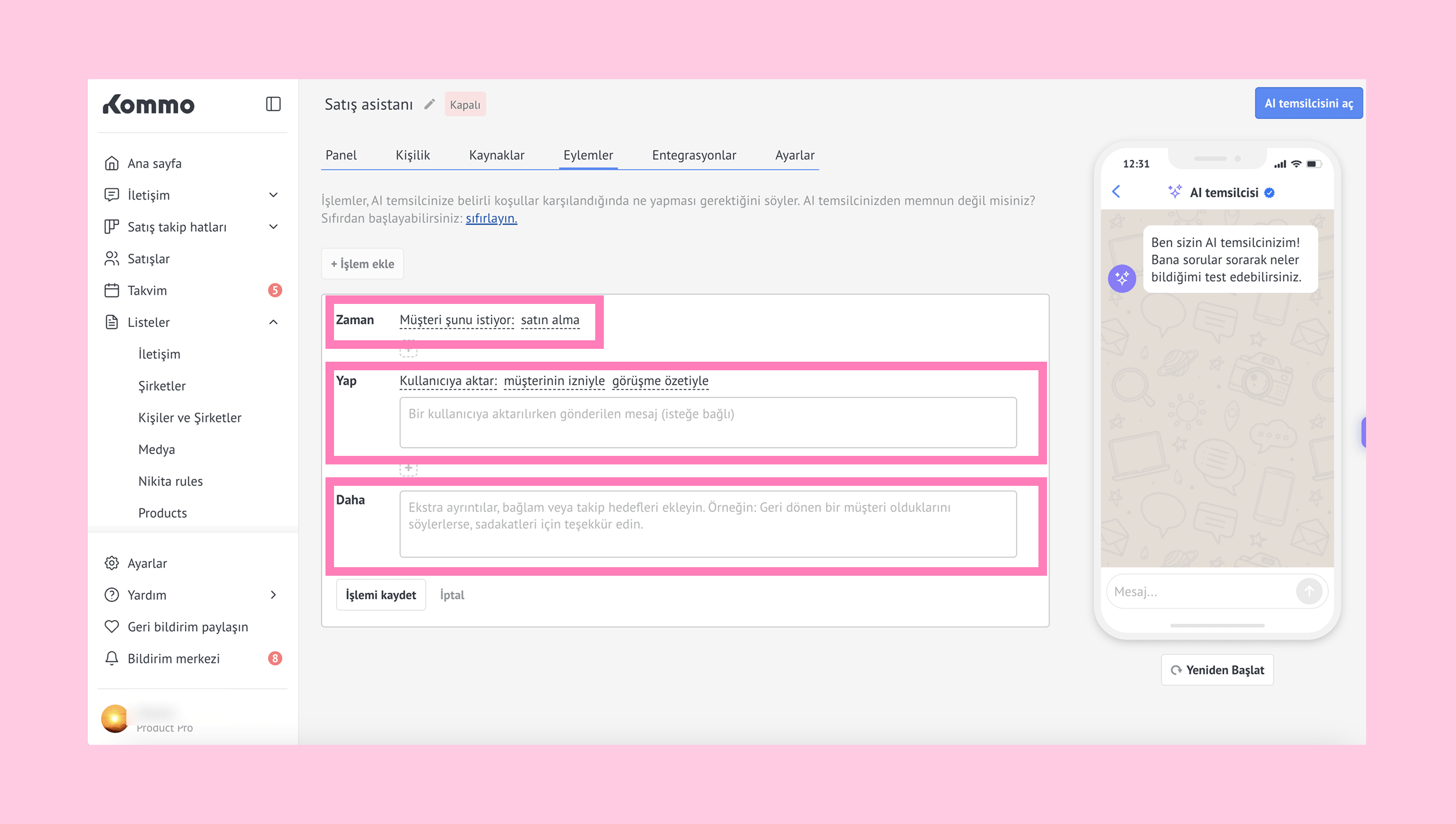Click the AI temsilcisini aç button
Screen dimensions: 1456x824
1308,103
